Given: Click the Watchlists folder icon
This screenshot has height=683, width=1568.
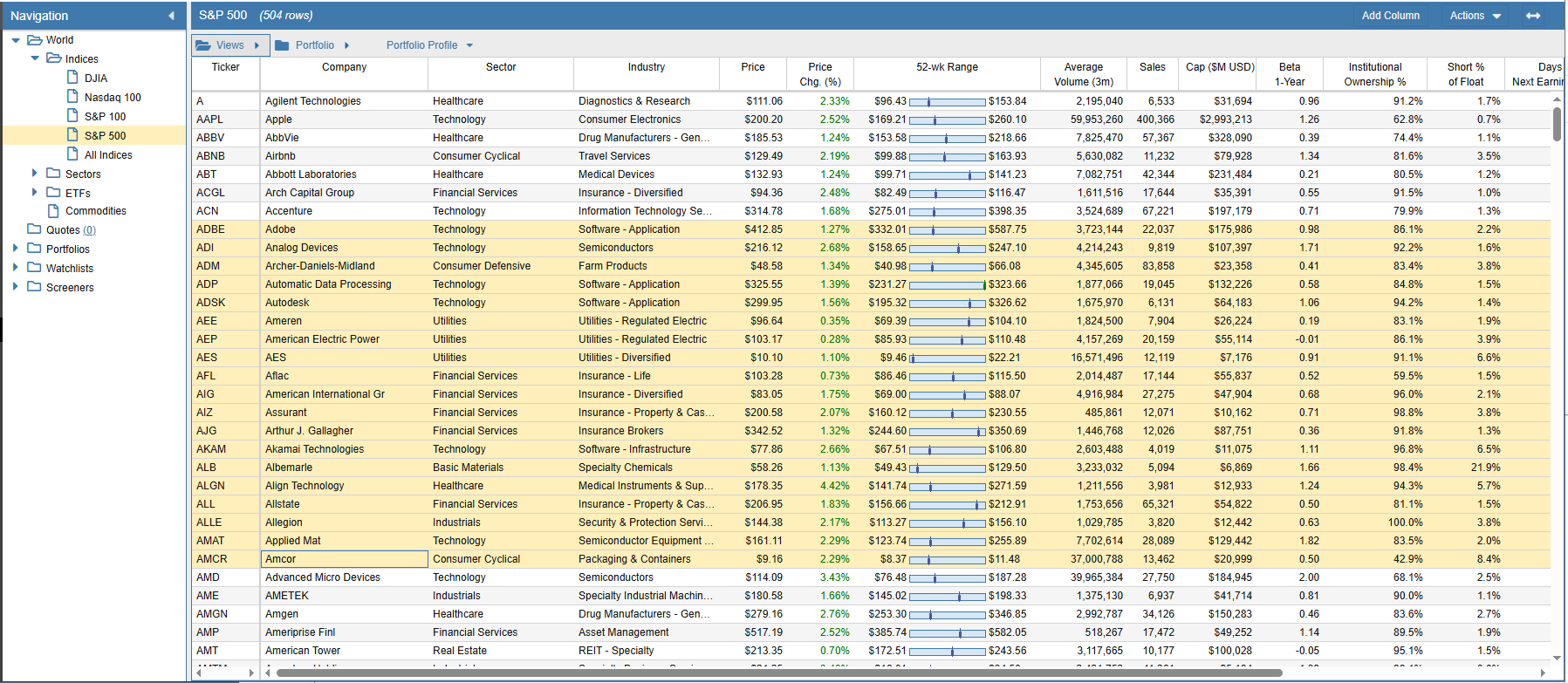Looking at the screenshot, I should 35,268.
